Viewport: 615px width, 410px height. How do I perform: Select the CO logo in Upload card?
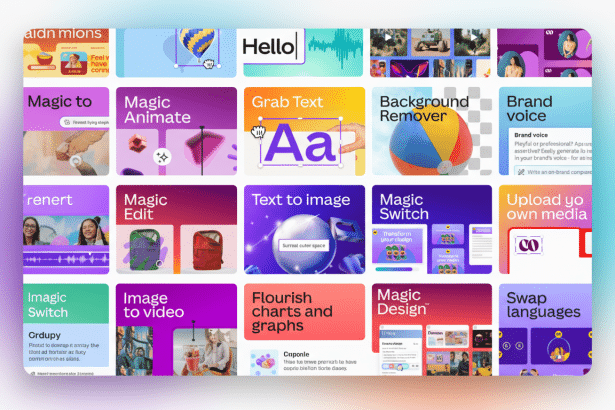coord(529,245)
